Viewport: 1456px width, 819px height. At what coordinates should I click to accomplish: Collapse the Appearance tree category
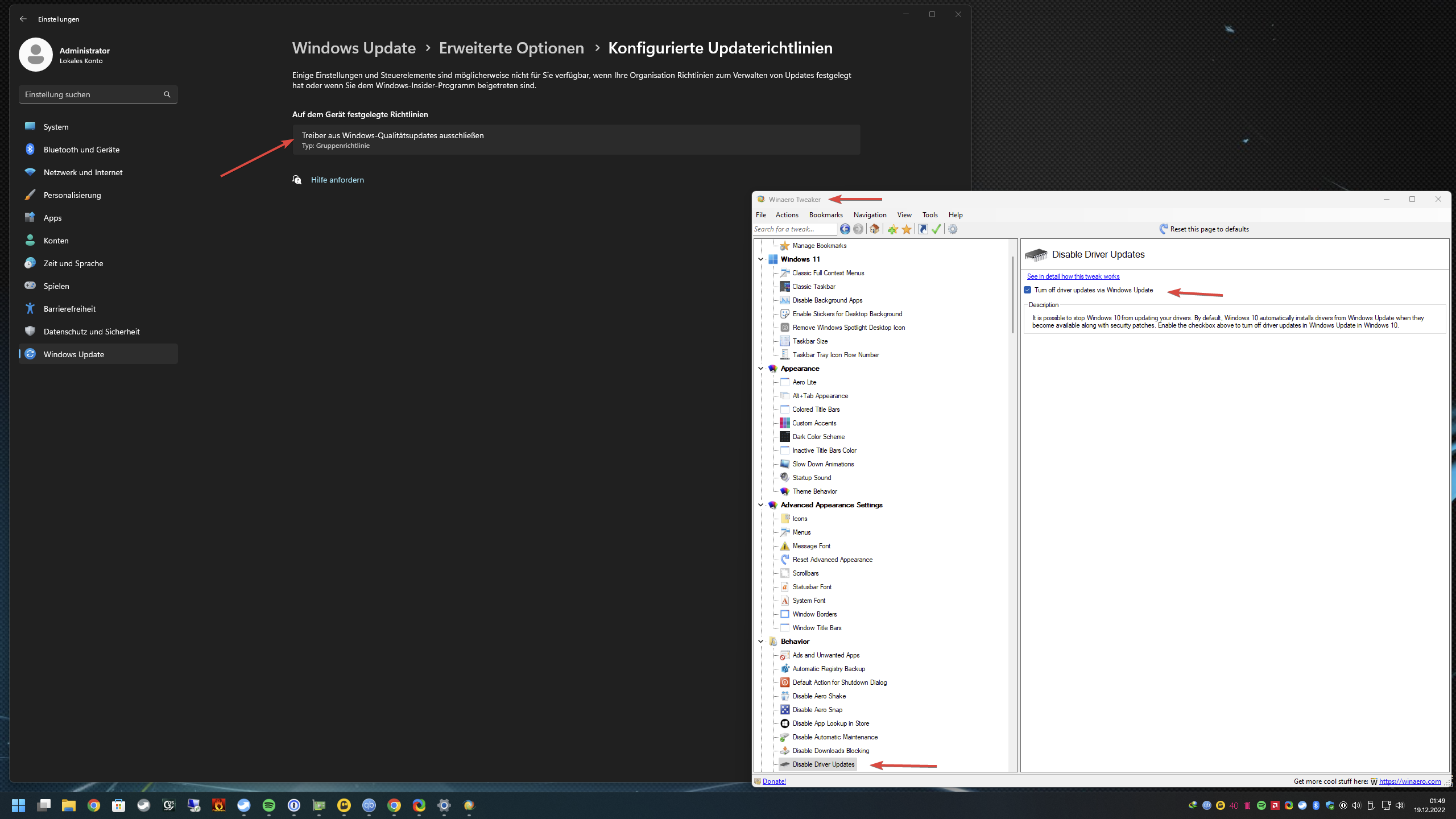tap(760, 369)
